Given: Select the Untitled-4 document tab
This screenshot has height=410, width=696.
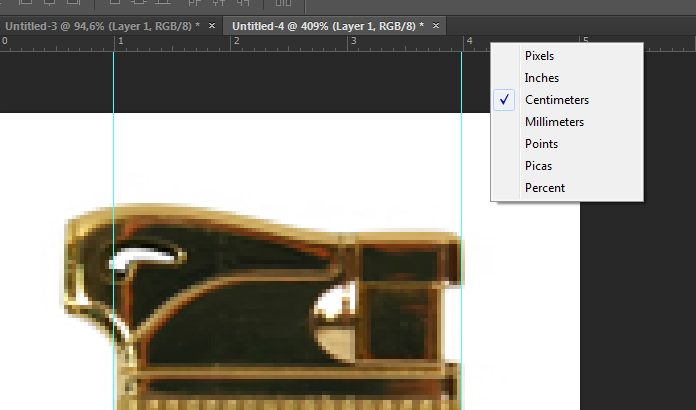Looking at the screenshot, I should click(x=327, y=24).
